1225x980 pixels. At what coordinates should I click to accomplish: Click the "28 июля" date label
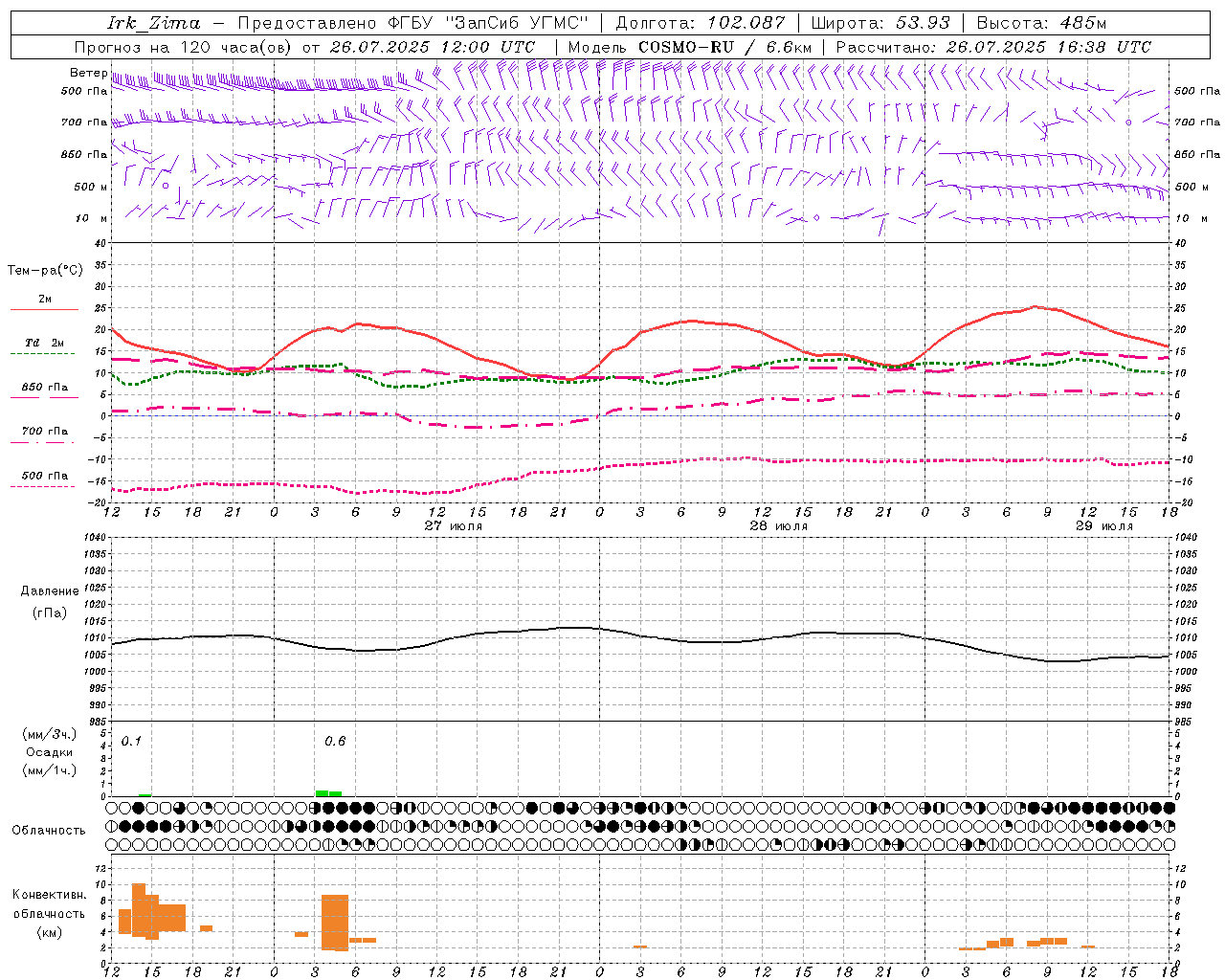coord(778,526)
